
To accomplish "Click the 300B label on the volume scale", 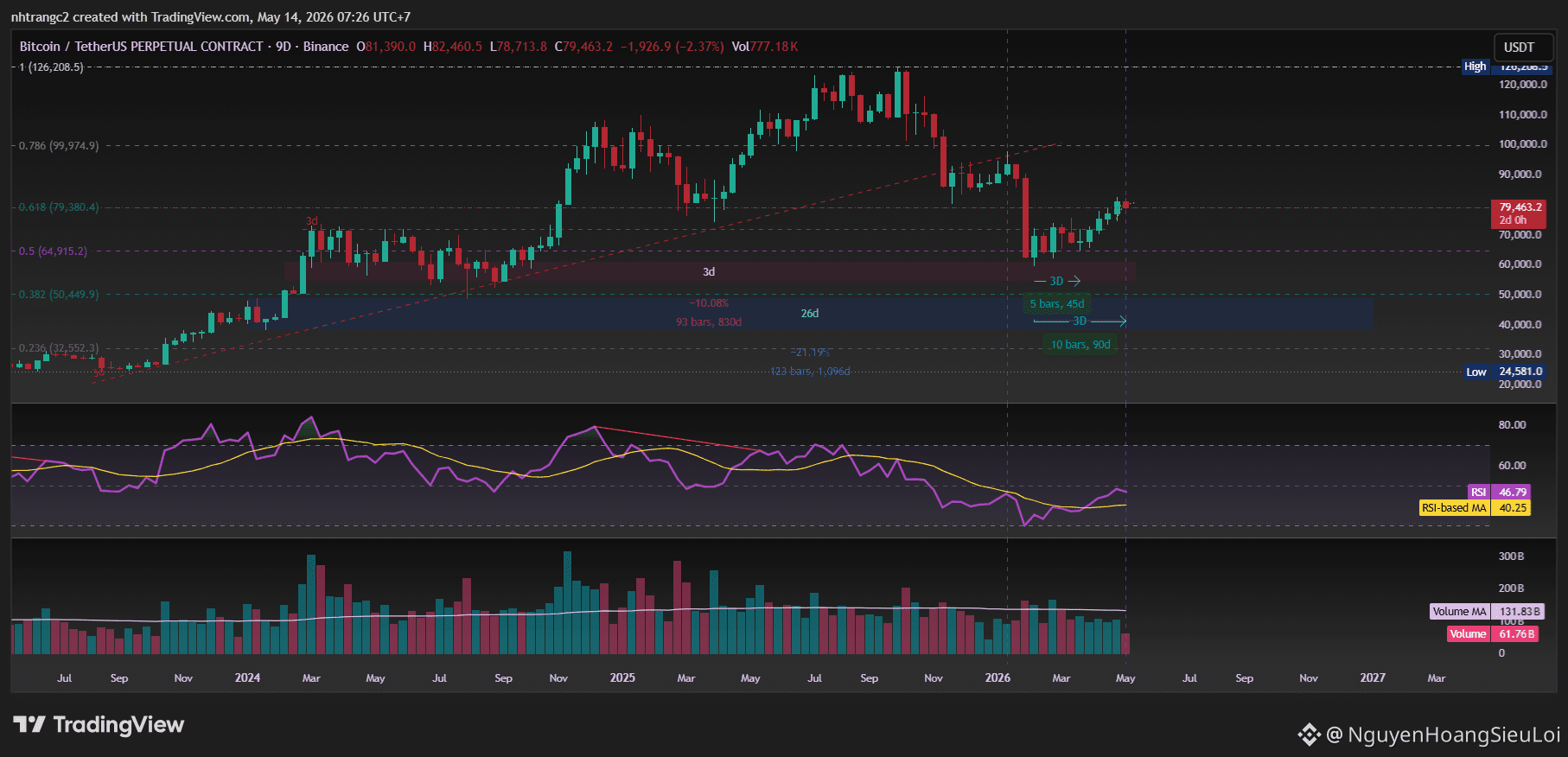I will (1512, 557).
